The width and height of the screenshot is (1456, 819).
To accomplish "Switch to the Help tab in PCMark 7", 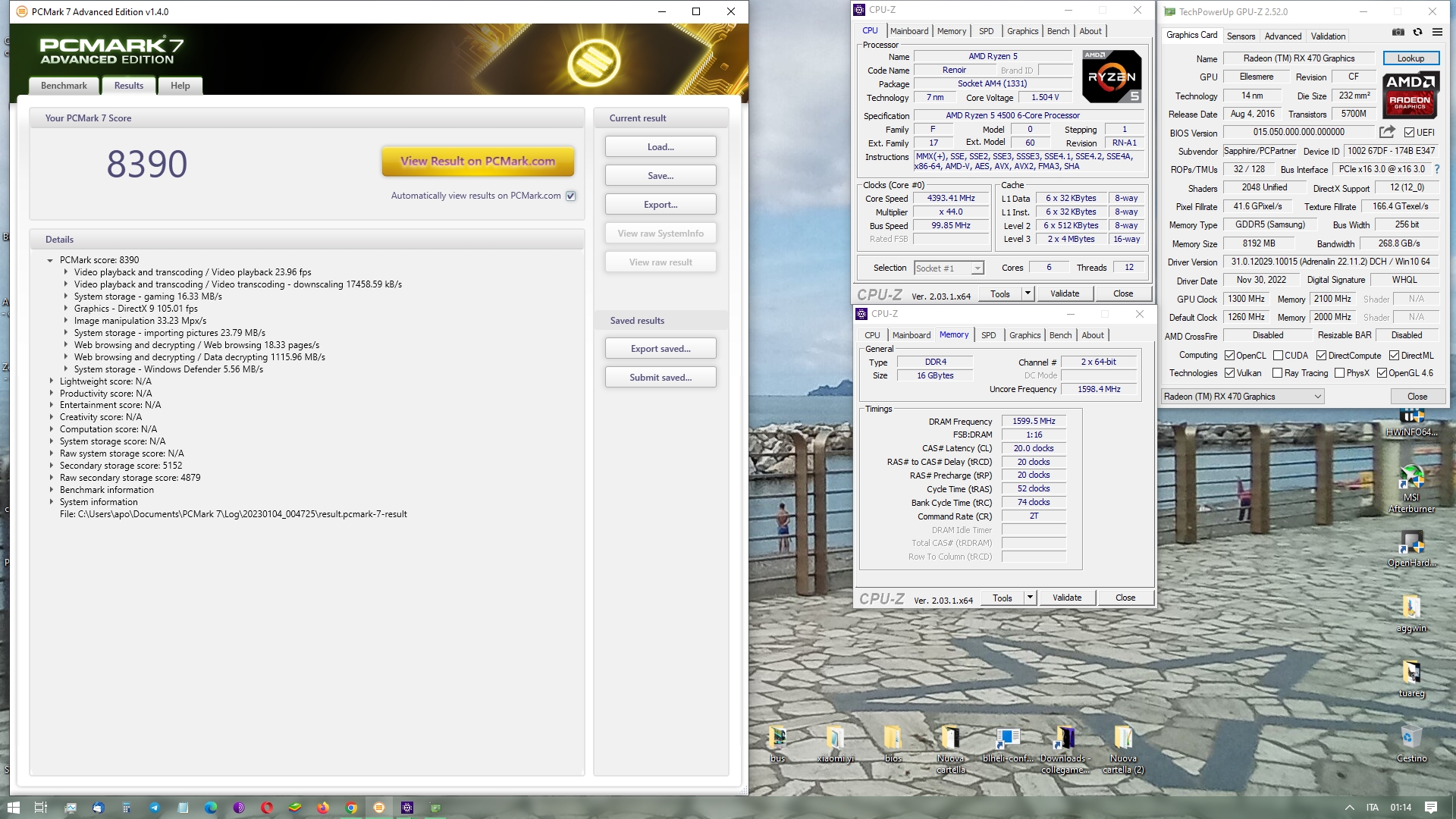I will coord(180,86).
